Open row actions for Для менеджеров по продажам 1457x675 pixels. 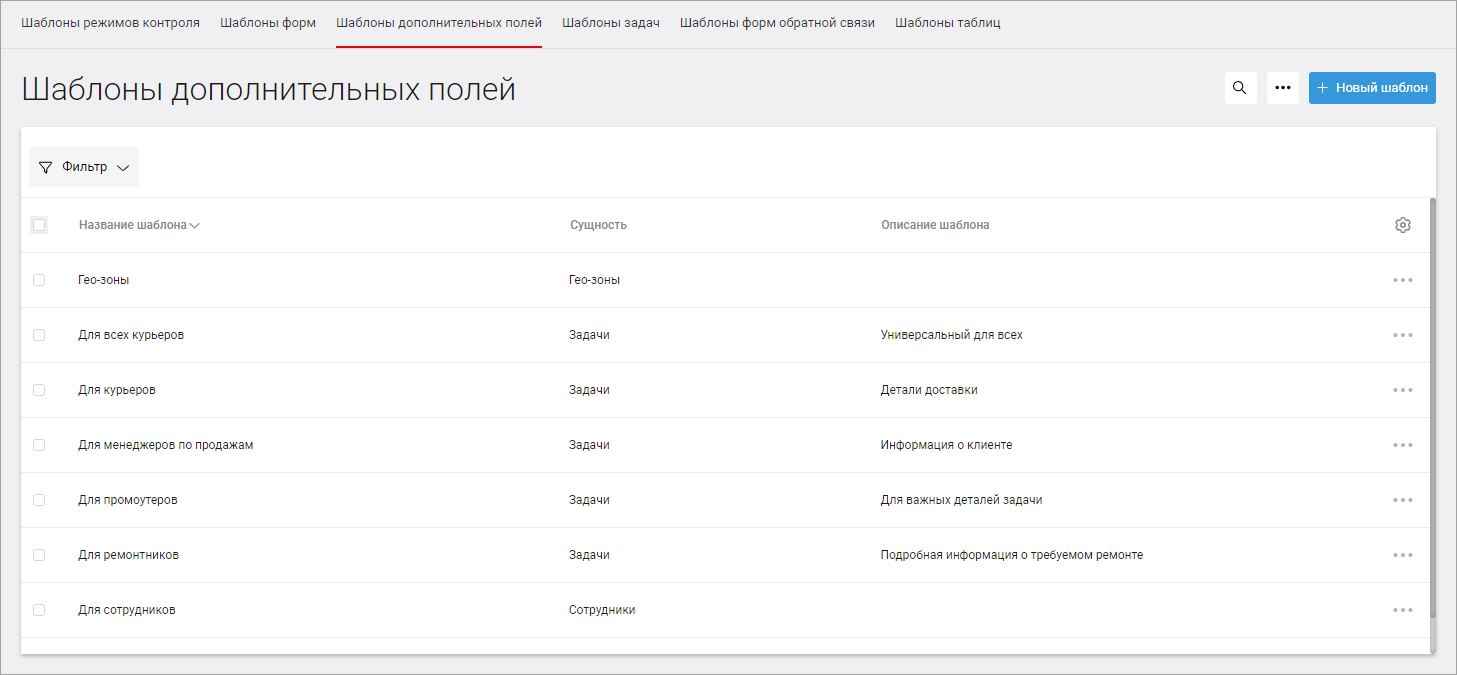coord(1402,444)
